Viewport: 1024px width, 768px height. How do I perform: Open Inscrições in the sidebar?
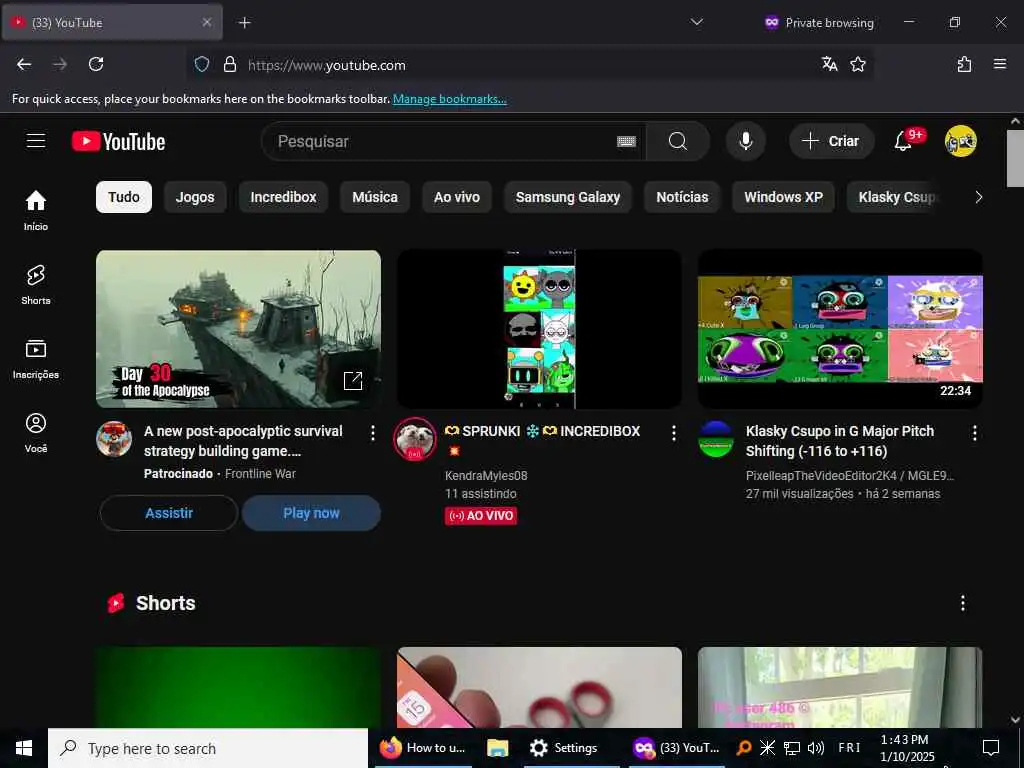point(36,359)
